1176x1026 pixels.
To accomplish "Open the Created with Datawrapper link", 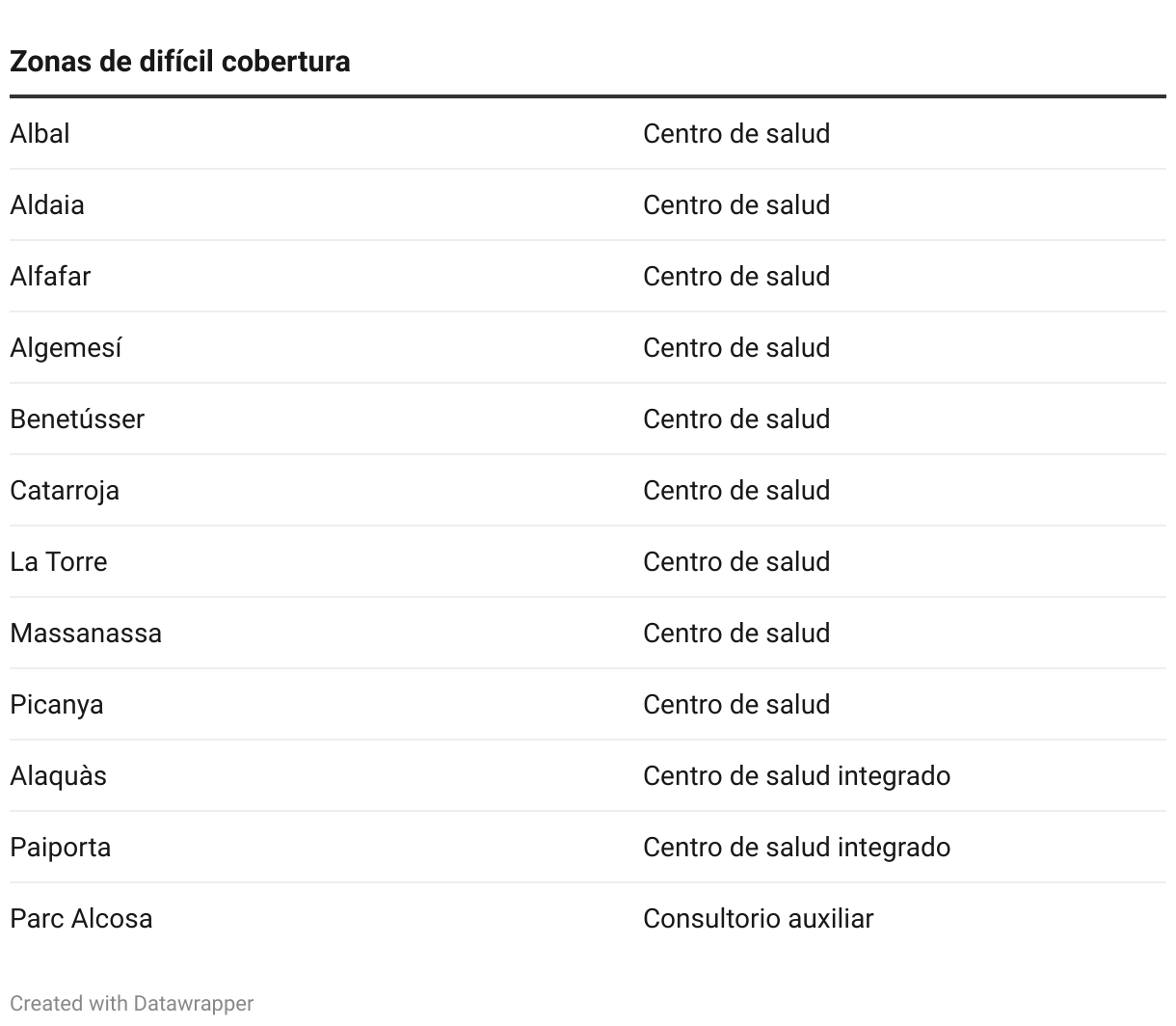I will pyautogui.click(x=132, y=1003).
